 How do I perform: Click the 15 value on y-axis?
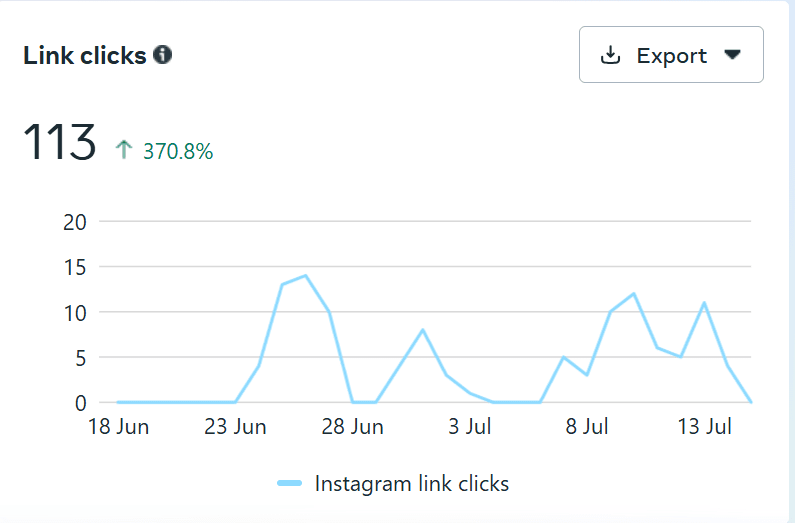(x=74, y=267)
